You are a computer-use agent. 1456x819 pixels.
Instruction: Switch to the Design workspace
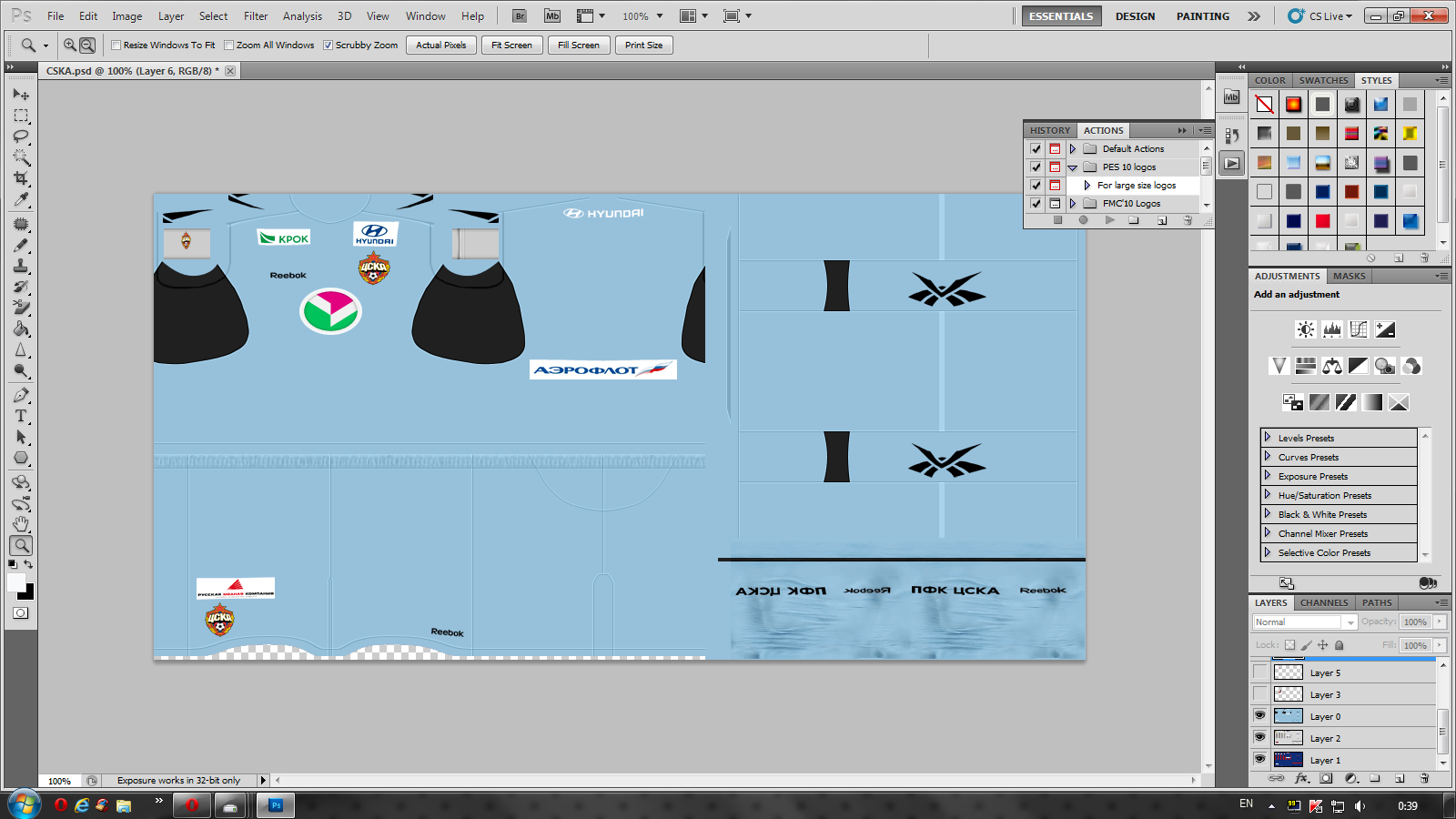click(x=1135, y=15)
